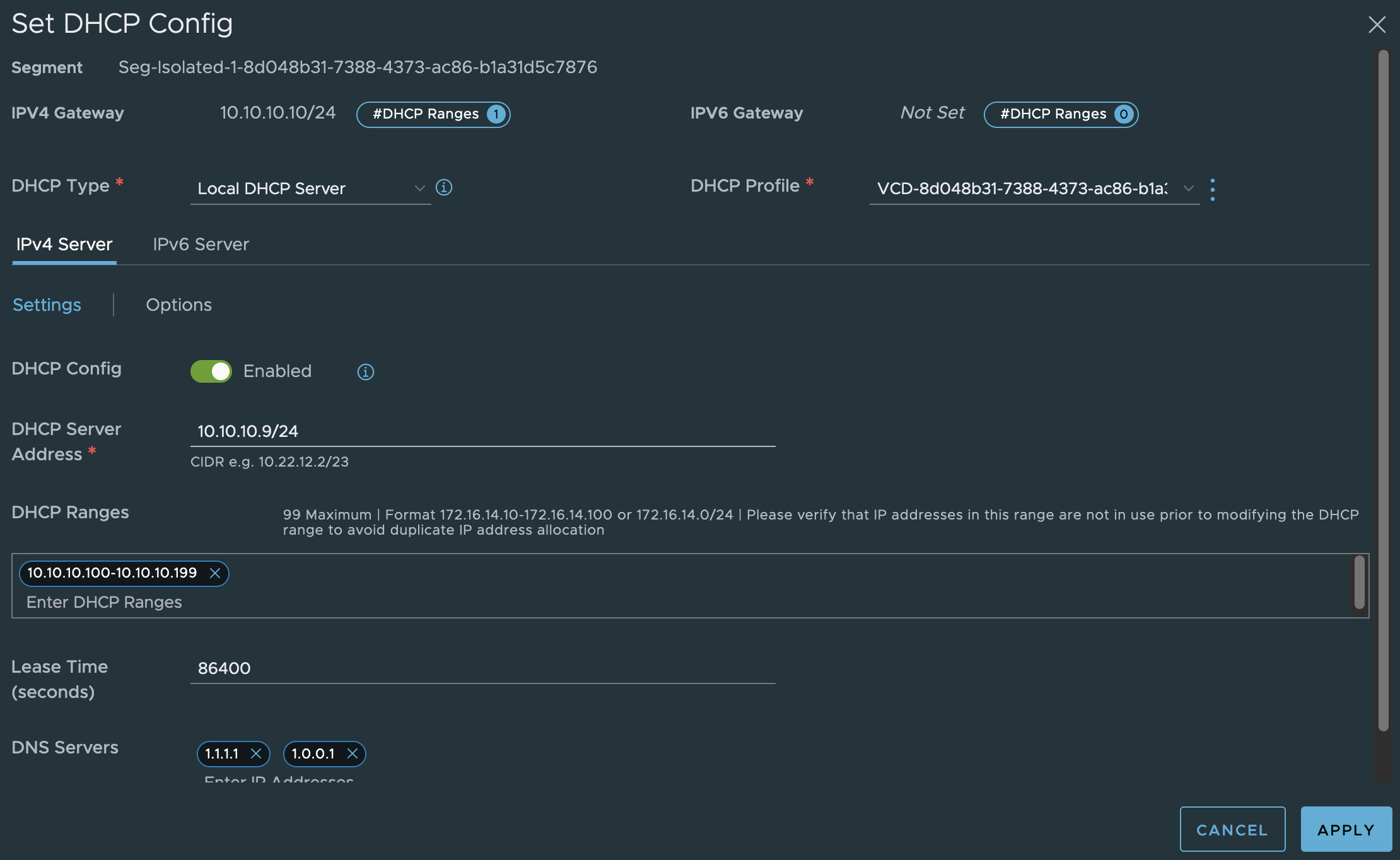The image size is (1400, 860).
Task: Remove the 1.1.1.1 DNS server tag
Action: tap(256, 753)
